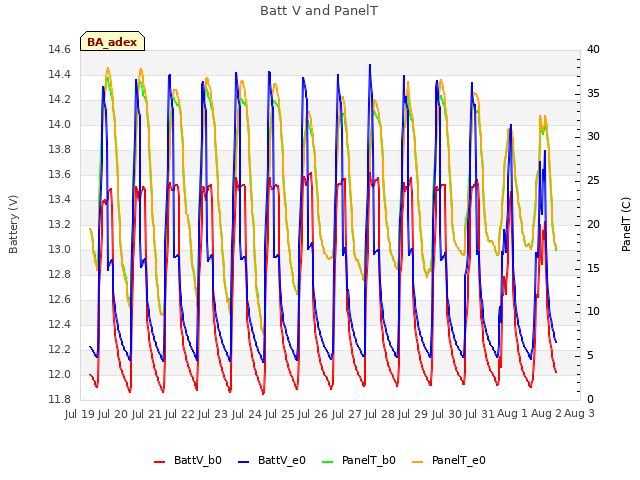Click the 'PanelT (C)' right axis label

pos(626,224)
